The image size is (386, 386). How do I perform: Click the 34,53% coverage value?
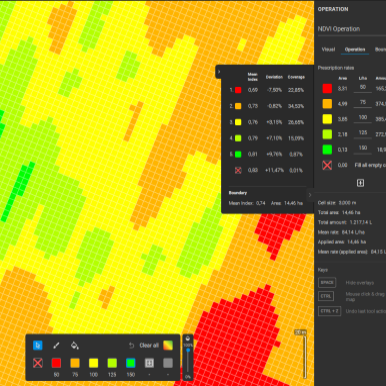[296, 106]
